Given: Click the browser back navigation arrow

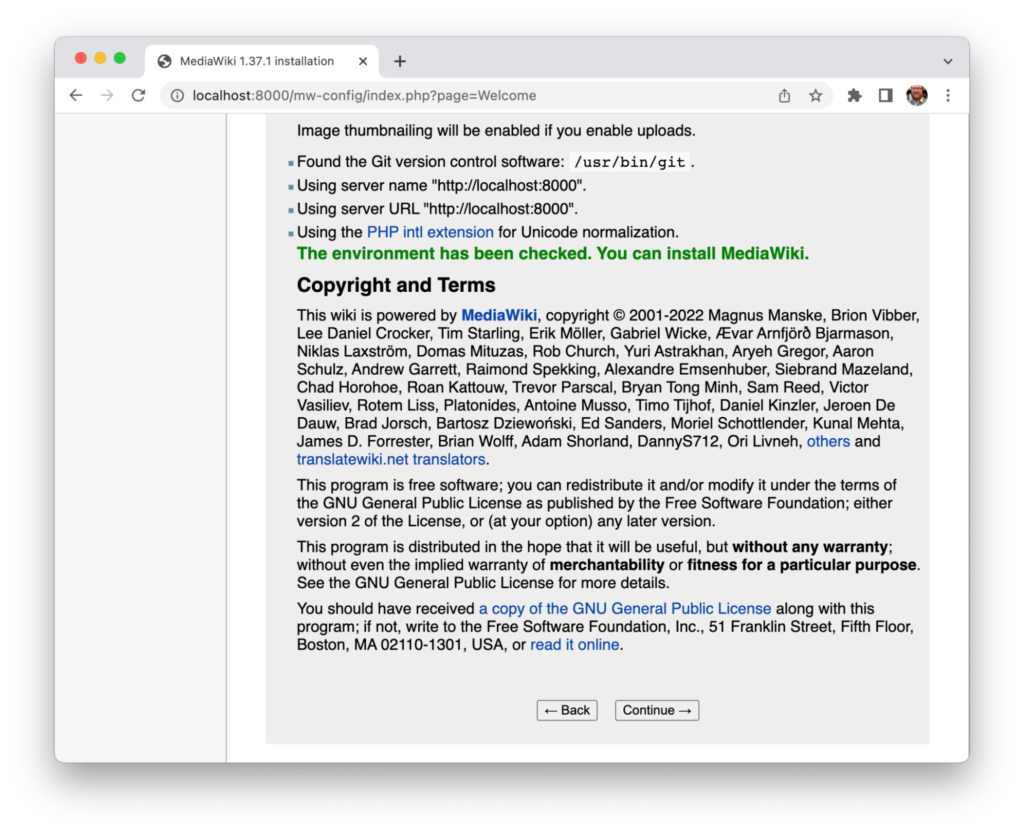Looking at the screenshot, I should coord(76,95).
